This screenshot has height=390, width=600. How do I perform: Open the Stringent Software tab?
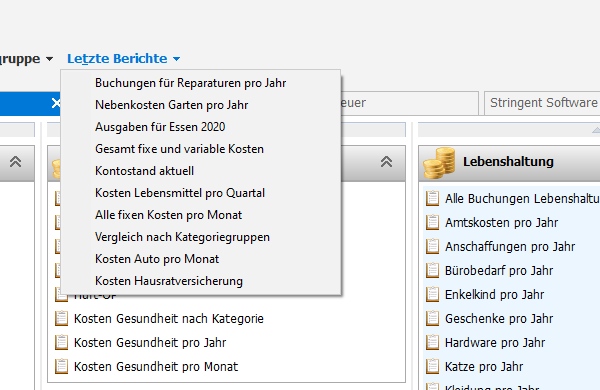(542, 103)
